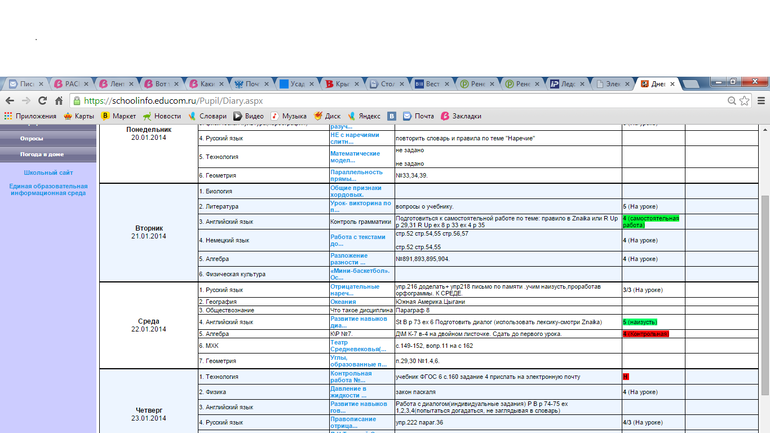770x433 pixels.
Task: Click the zoom magnifier icon in address bar
Action: (732, 101)
